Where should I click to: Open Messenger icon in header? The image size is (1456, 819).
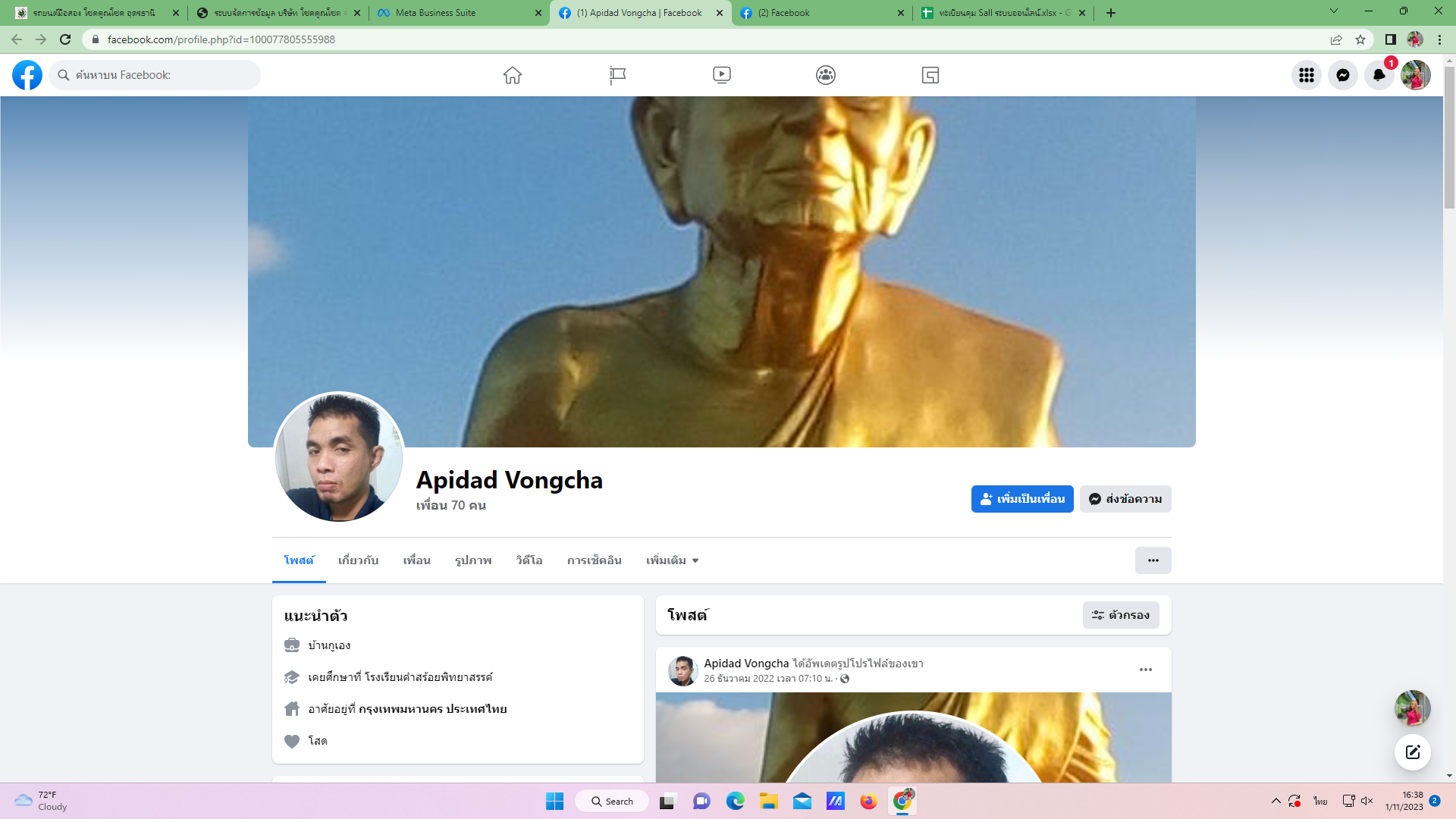[x=1342, y=75]
